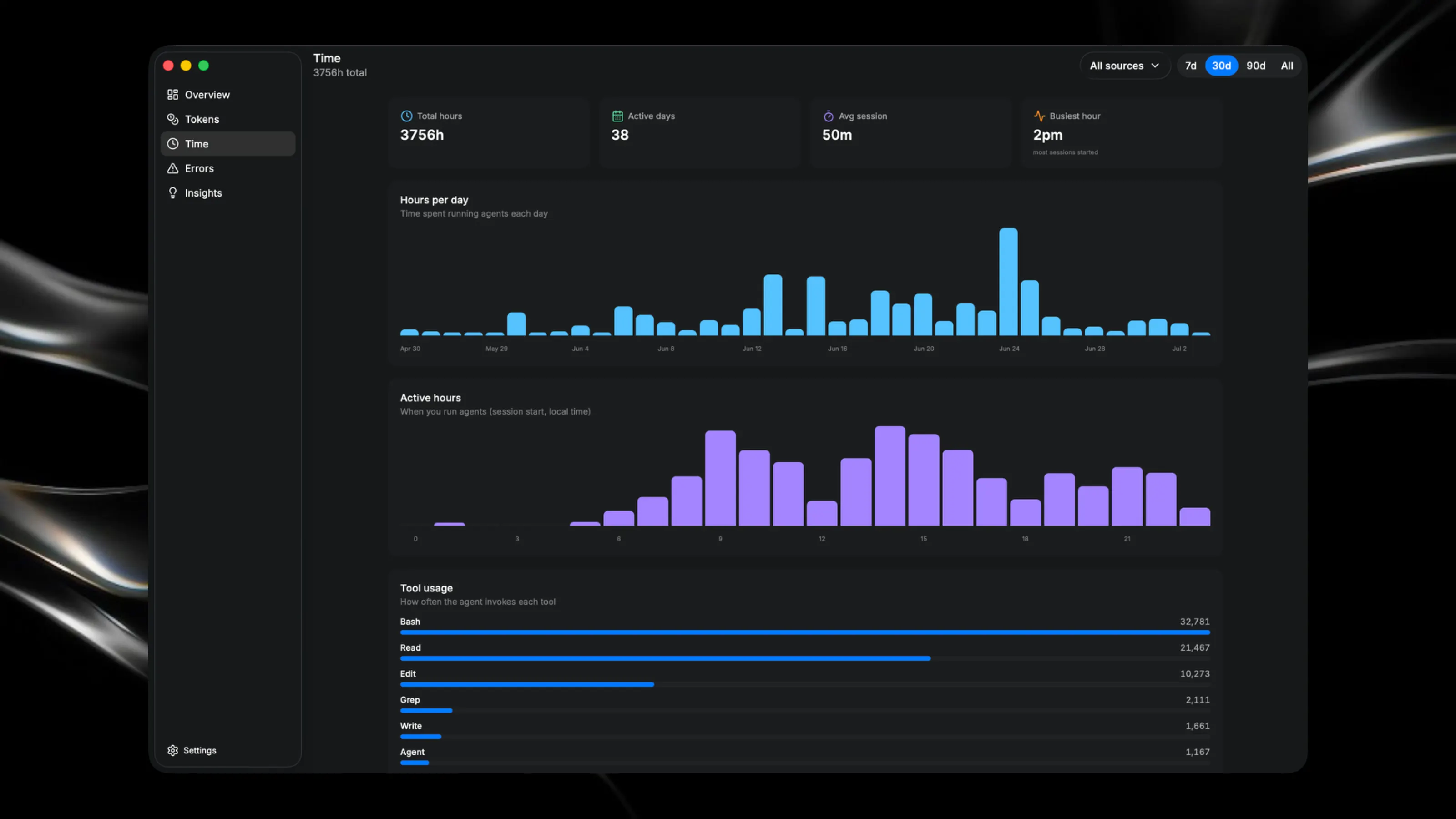Click the Tokens coins icon

pos(172,119)
